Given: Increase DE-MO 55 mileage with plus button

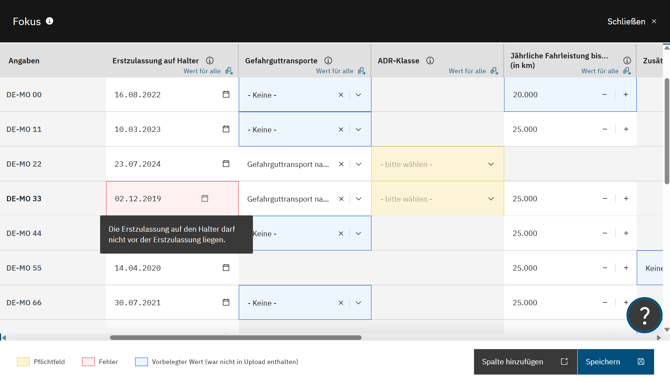Looking at the screenshot, I should pyautogui.click(x=626, y=268).
